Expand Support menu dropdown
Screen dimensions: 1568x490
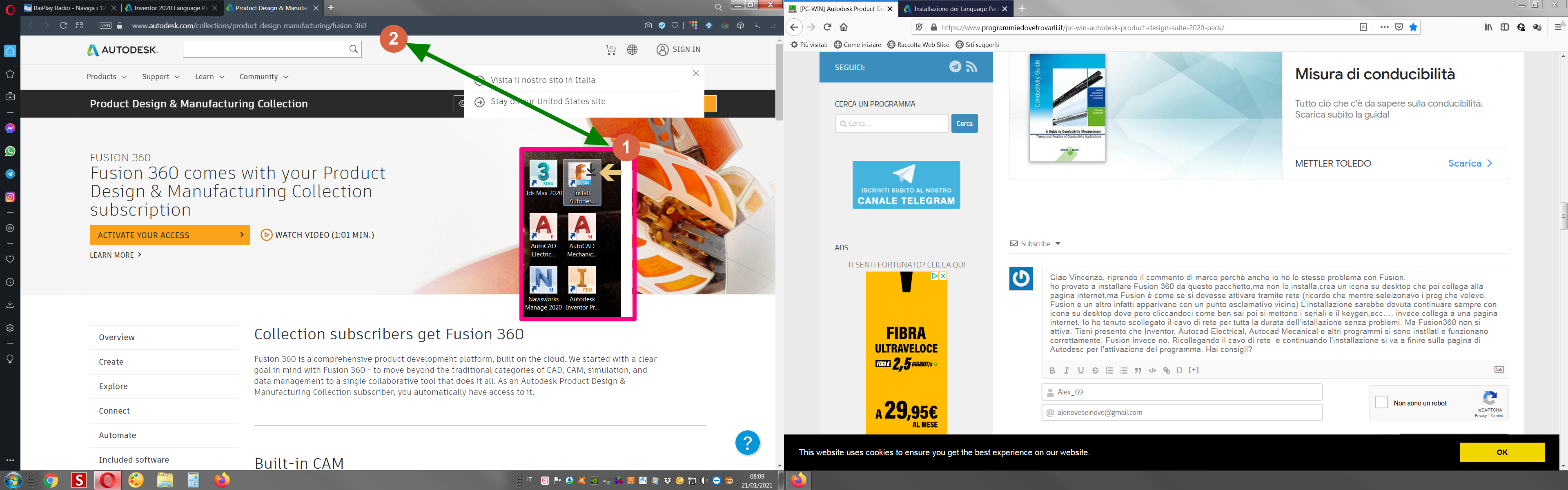161,77
